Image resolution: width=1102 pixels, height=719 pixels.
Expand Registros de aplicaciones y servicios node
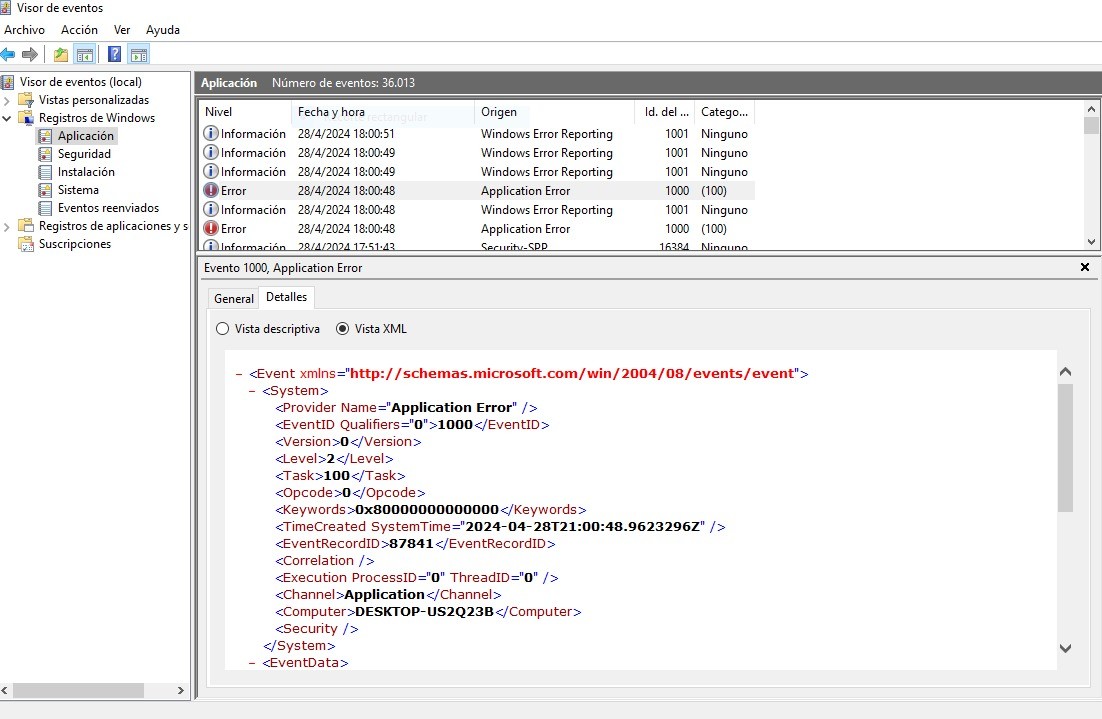[x=6, y=226]
